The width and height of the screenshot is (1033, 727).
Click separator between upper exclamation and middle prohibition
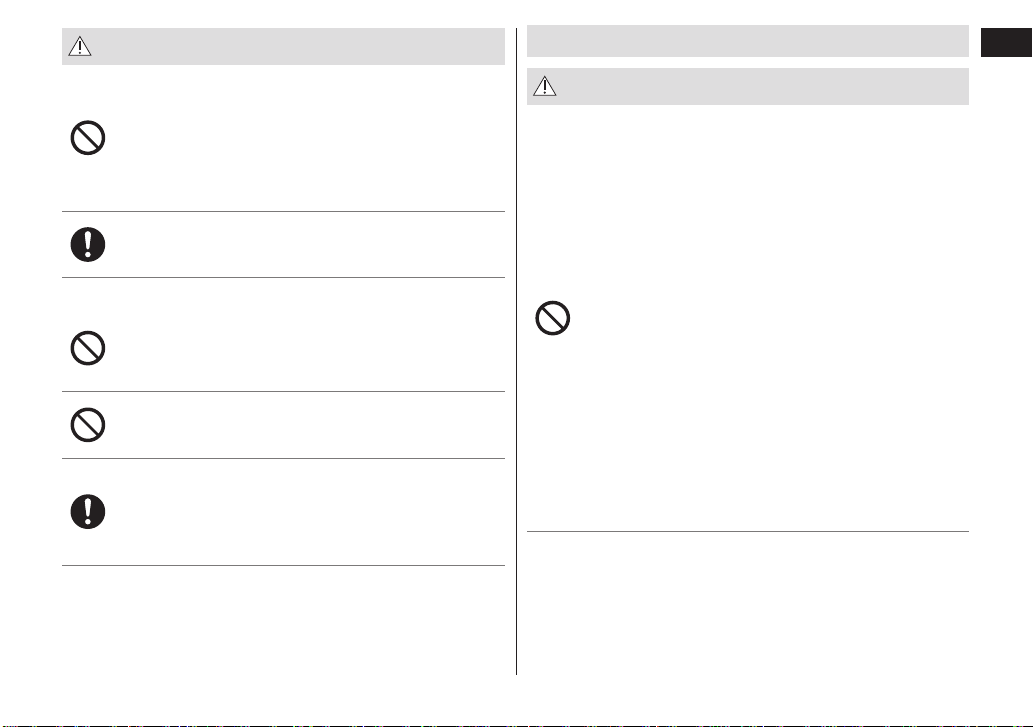tap(283, 277)
